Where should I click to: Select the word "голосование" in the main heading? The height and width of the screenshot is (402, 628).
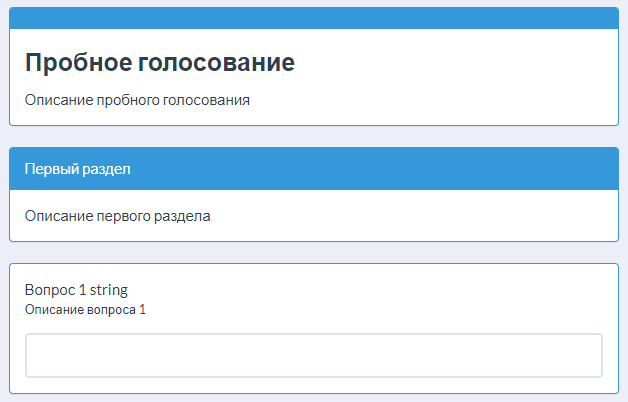pyautogui.click(x=216, y=63)
